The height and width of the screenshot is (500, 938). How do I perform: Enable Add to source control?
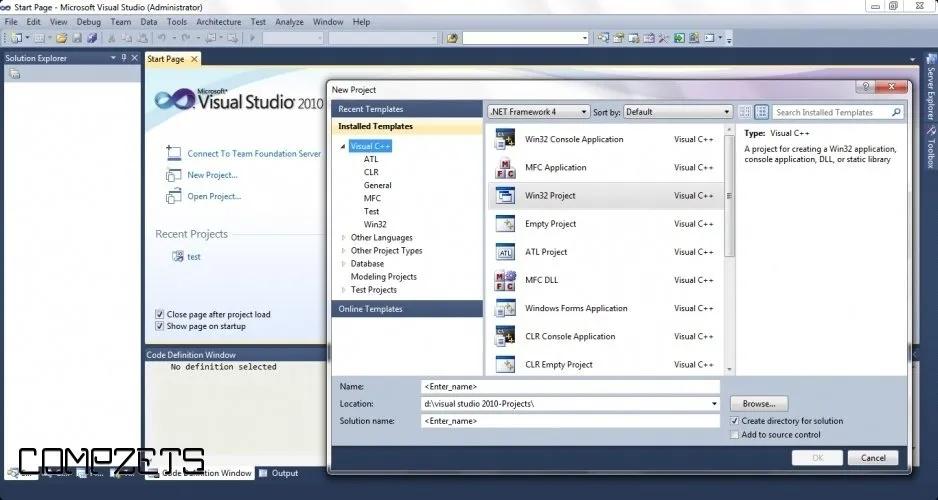(735, 435)
